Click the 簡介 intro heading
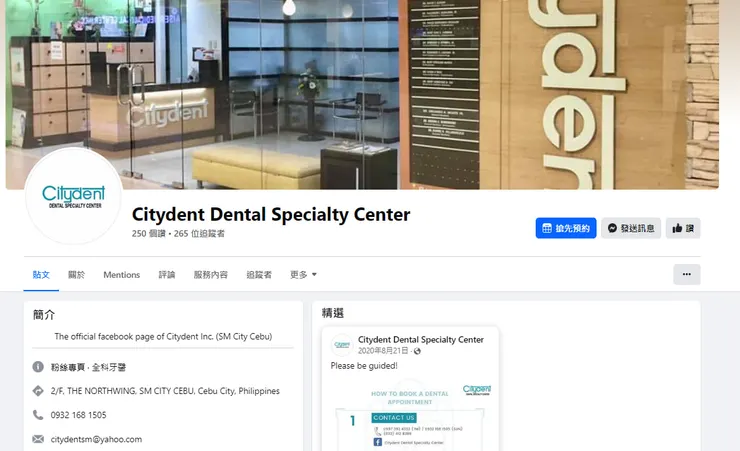Image resolution: width=740 pixels, height=451 pixels. click(x=44, y=315)
